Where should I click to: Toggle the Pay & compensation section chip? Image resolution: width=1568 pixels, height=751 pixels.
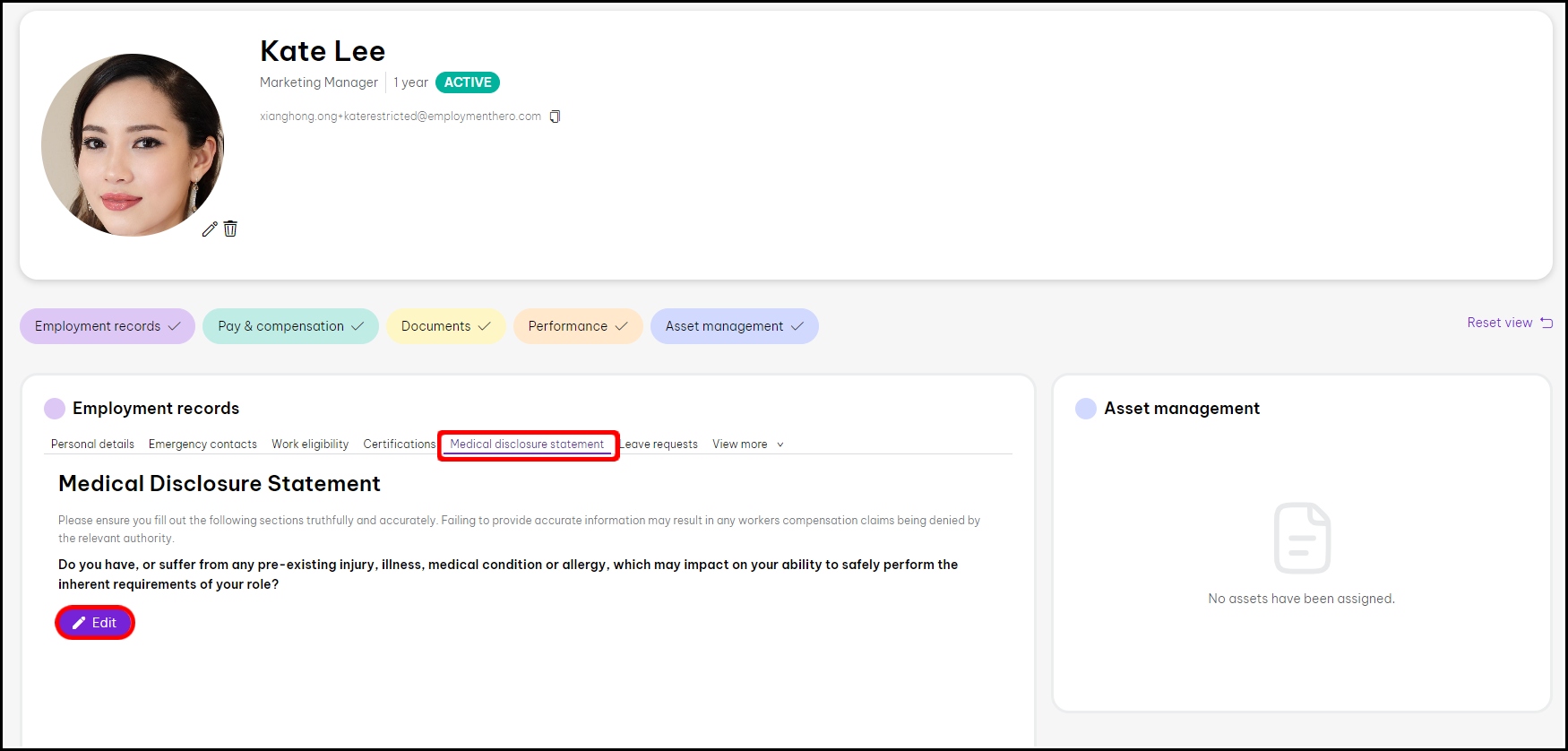[290, 326]
